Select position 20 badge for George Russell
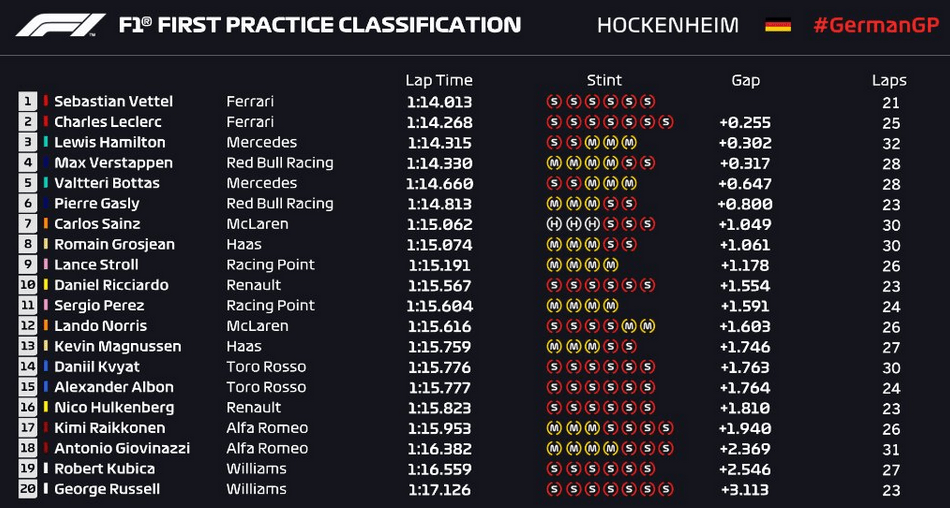The image size is (950, 508). point(27,489)
